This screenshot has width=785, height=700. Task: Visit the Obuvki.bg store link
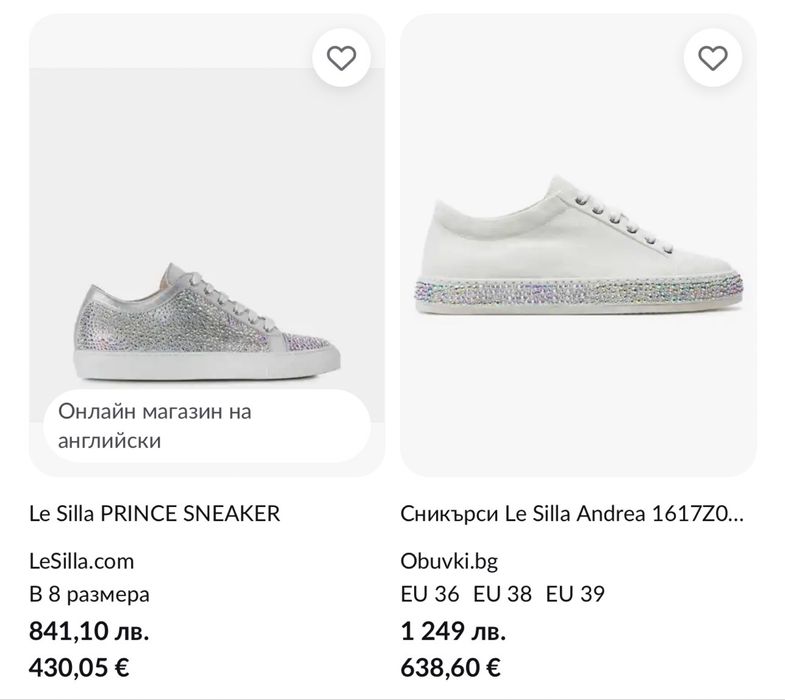[x=448, y=561]
